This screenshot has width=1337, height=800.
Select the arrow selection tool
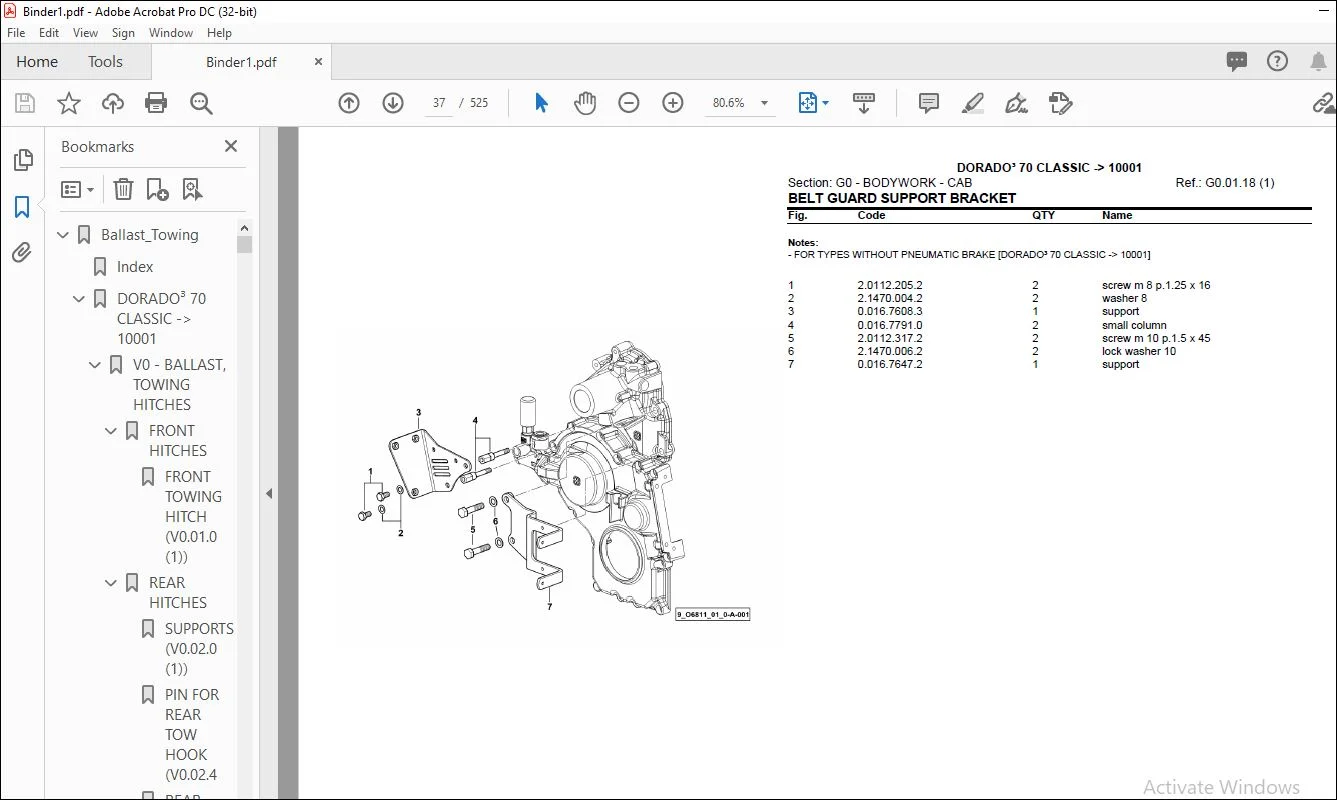pyautogui.click(x=541, y=103)
